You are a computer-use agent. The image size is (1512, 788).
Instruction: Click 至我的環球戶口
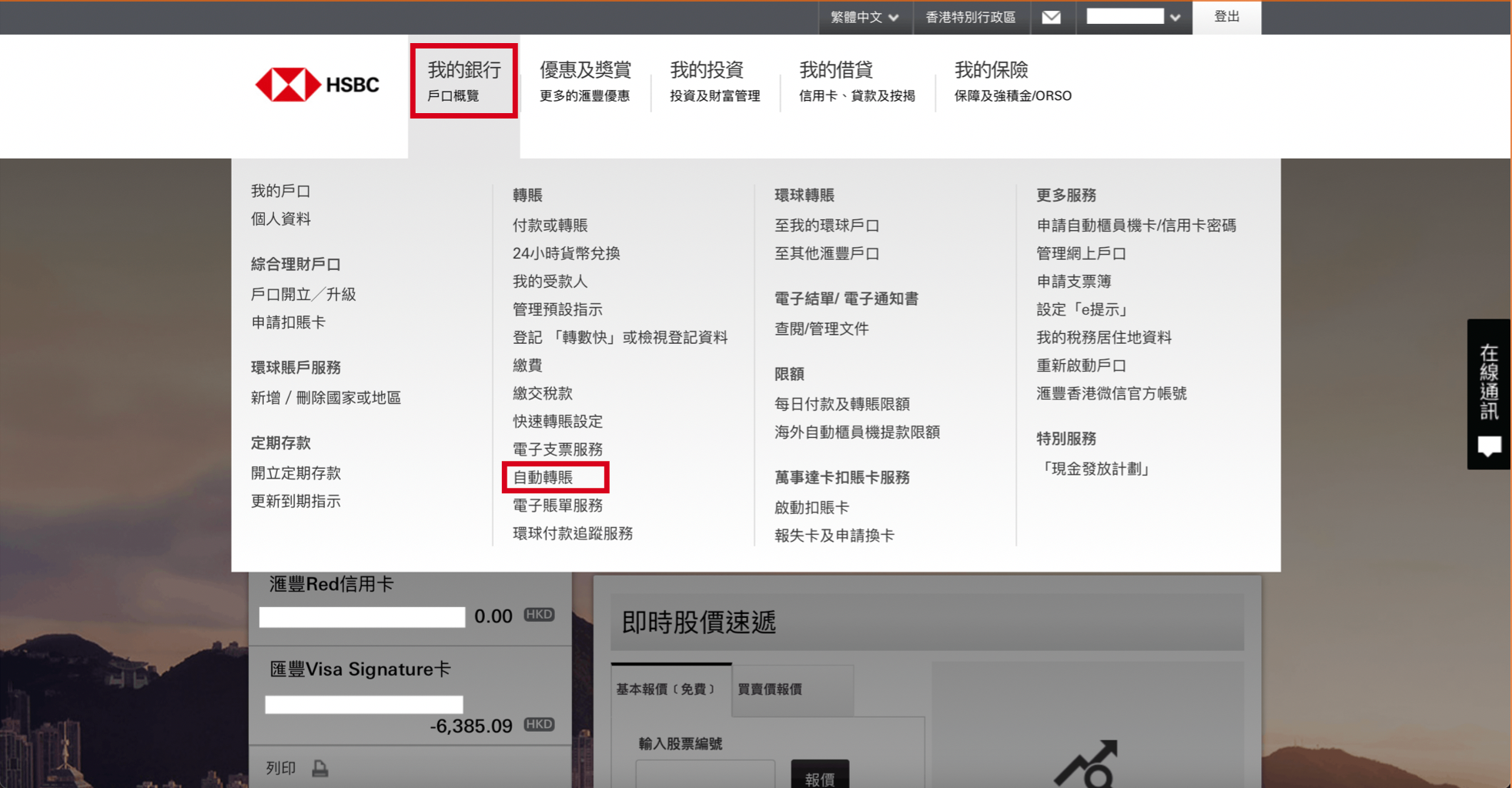827,225
